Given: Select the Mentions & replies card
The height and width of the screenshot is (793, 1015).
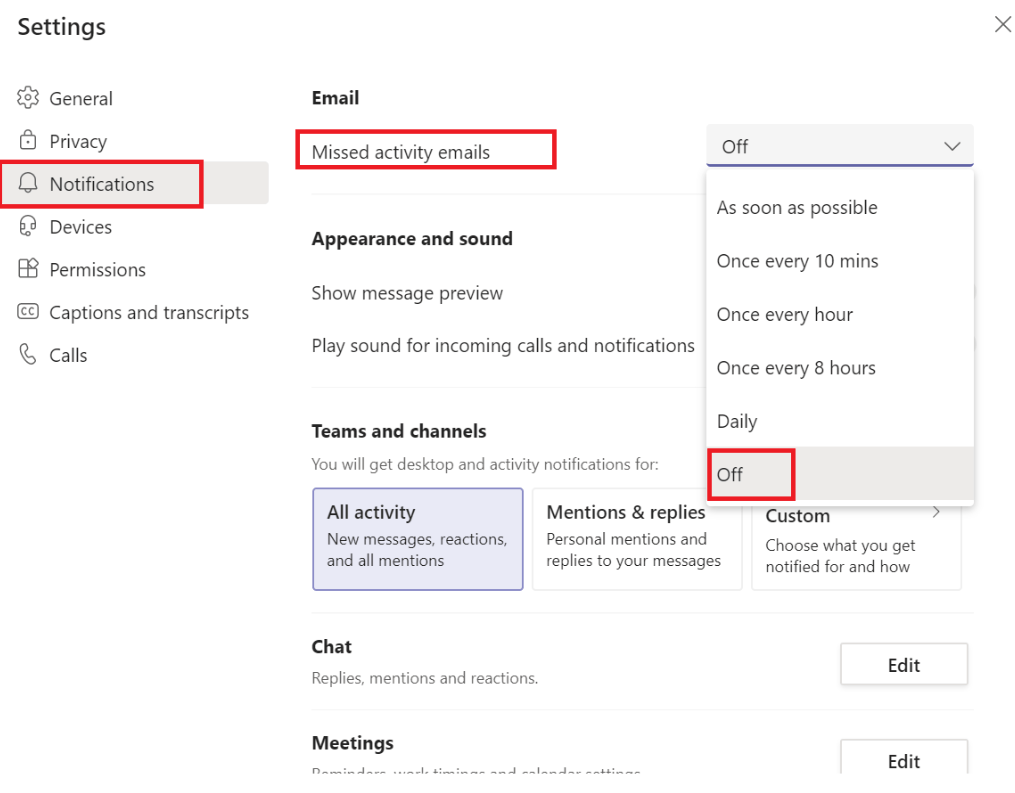Looking at the screenshot, I should (x=636, y=538).
